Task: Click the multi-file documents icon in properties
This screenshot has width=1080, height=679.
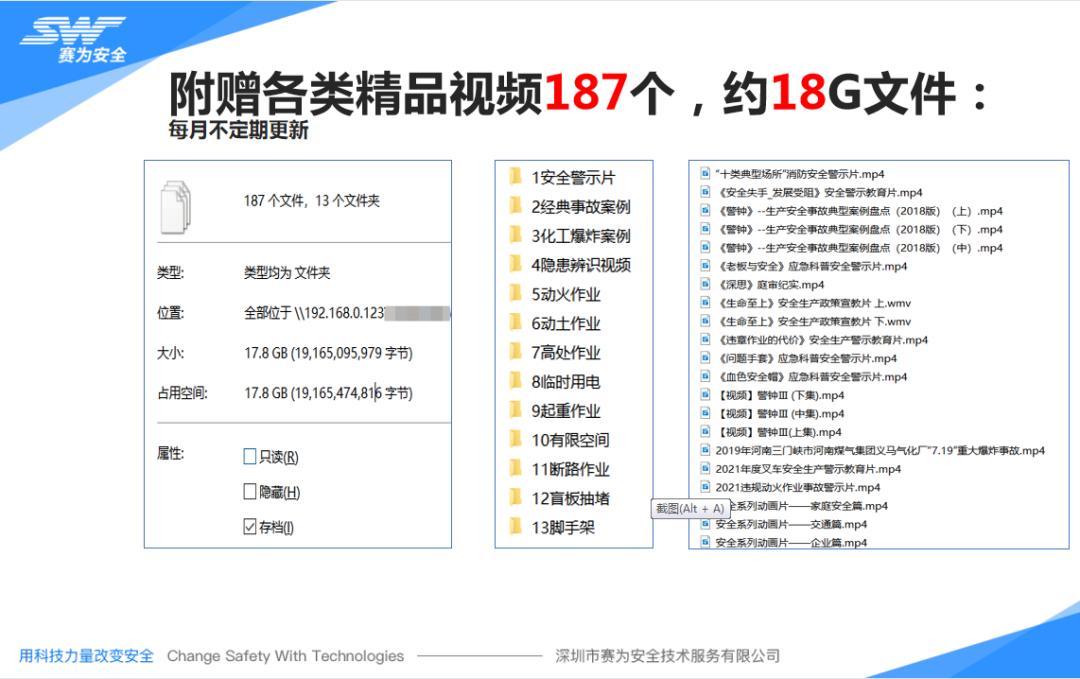Action: pyautogui.click(x=176, y=205)
